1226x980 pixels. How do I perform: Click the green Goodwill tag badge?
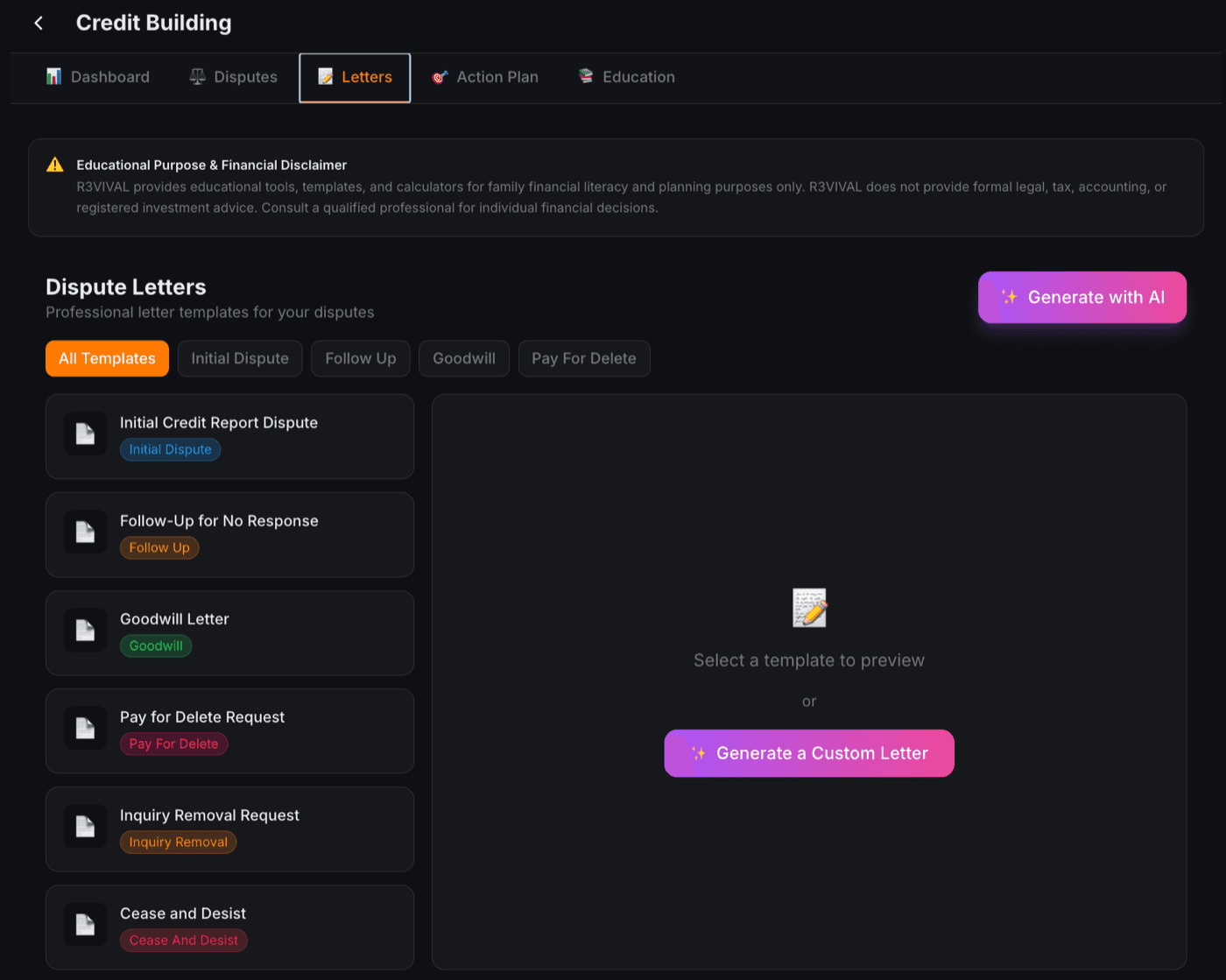pos(156,645)
